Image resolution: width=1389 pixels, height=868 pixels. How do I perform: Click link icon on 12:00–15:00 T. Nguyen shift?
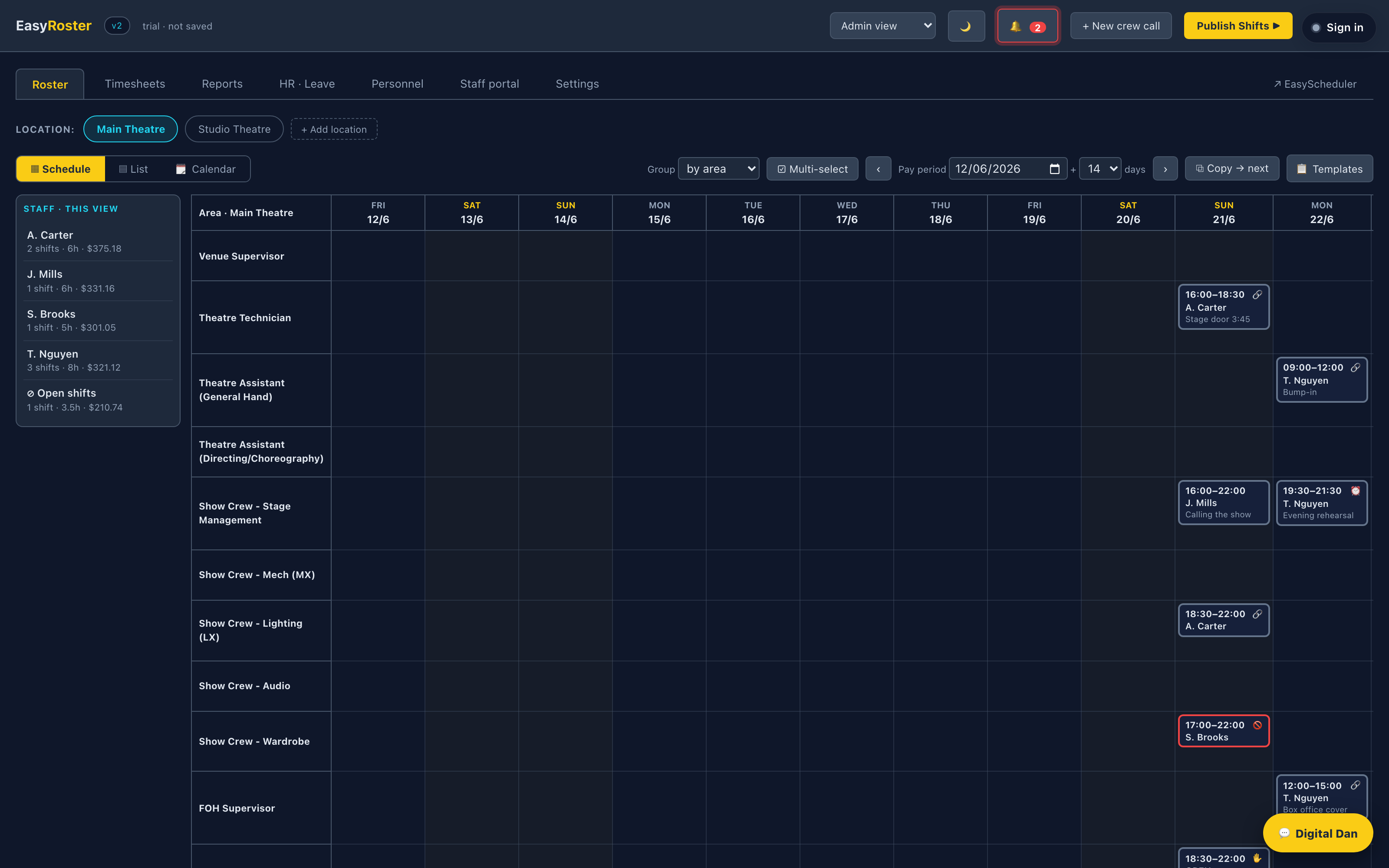pyautogui.click(x=1355, y=786)
